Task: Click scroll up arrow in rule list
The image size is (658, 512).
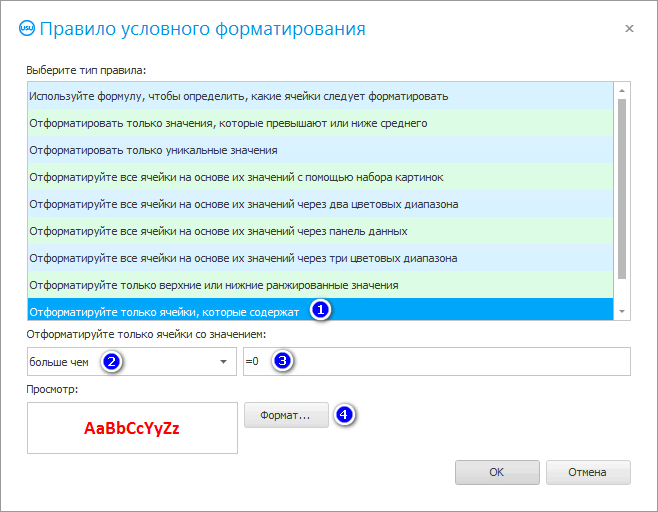Action: 622,91
